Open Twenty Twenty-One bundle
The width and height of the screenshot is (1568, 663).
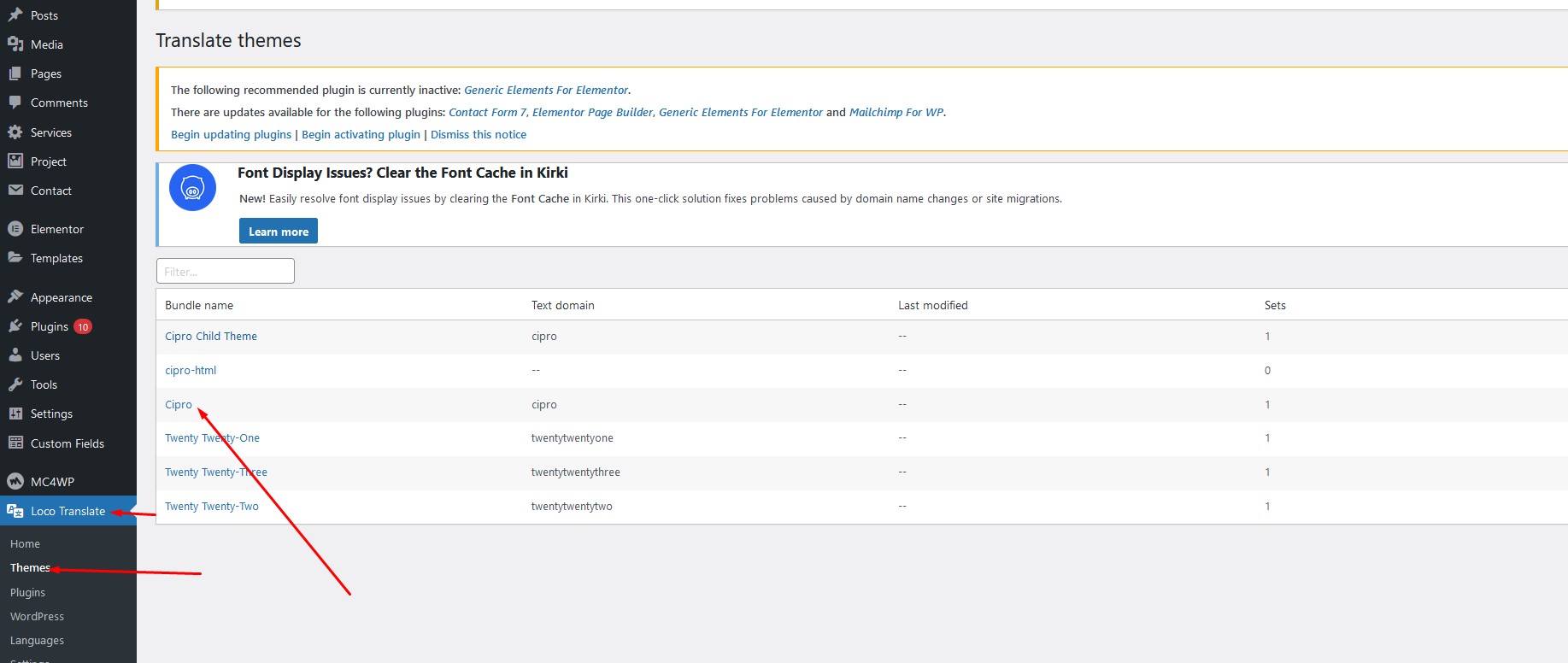[212, 437]
